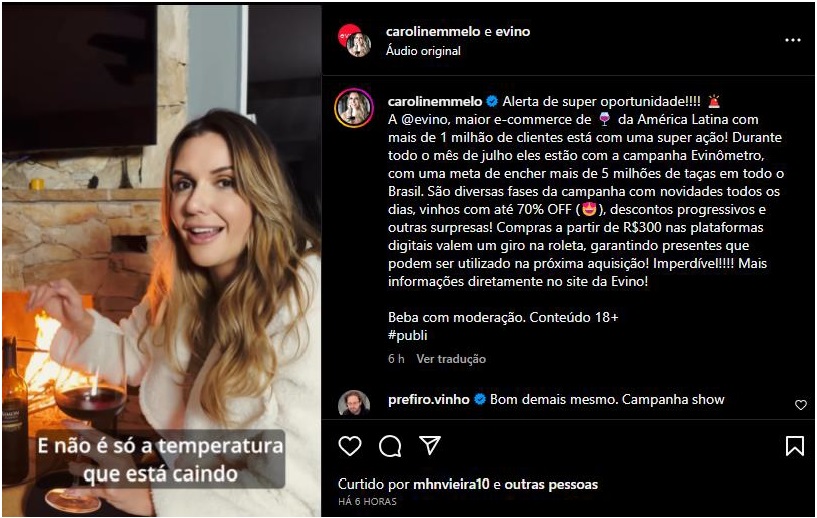Click the verified badge beside carolinemmelo

tap(491, 101)
